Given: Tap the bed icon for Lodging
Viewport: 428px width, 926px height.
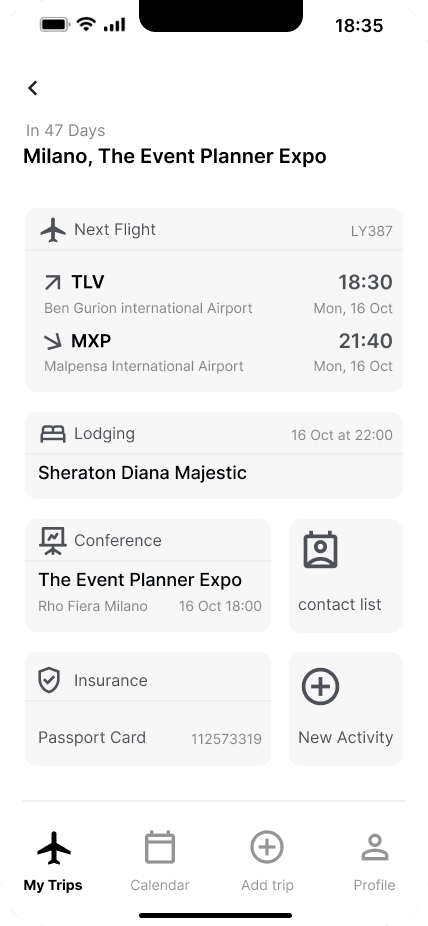Looking at the screenshot, I should tap(53, 434).
